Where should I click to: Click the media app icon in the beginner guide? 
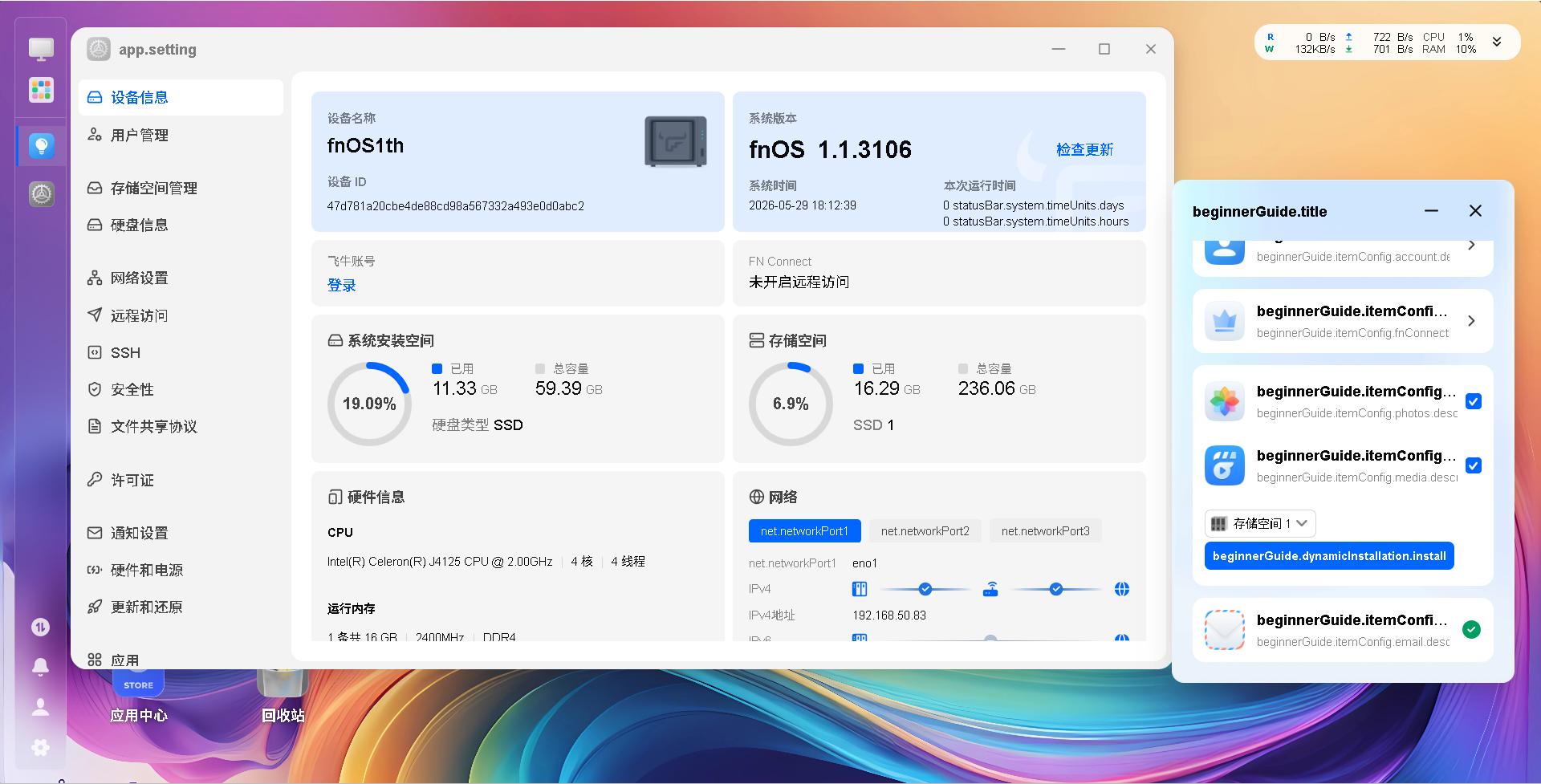1225,465
